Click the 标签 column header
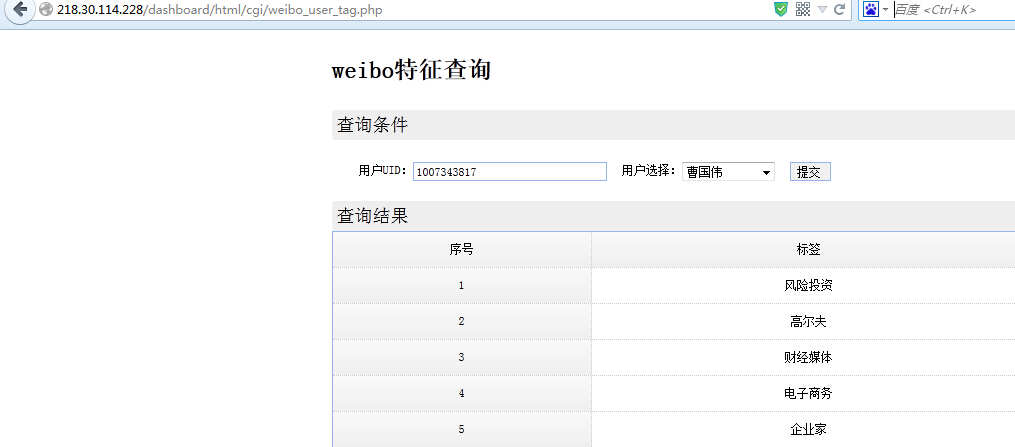1015x447 pixels. click(x=803, y=249)
